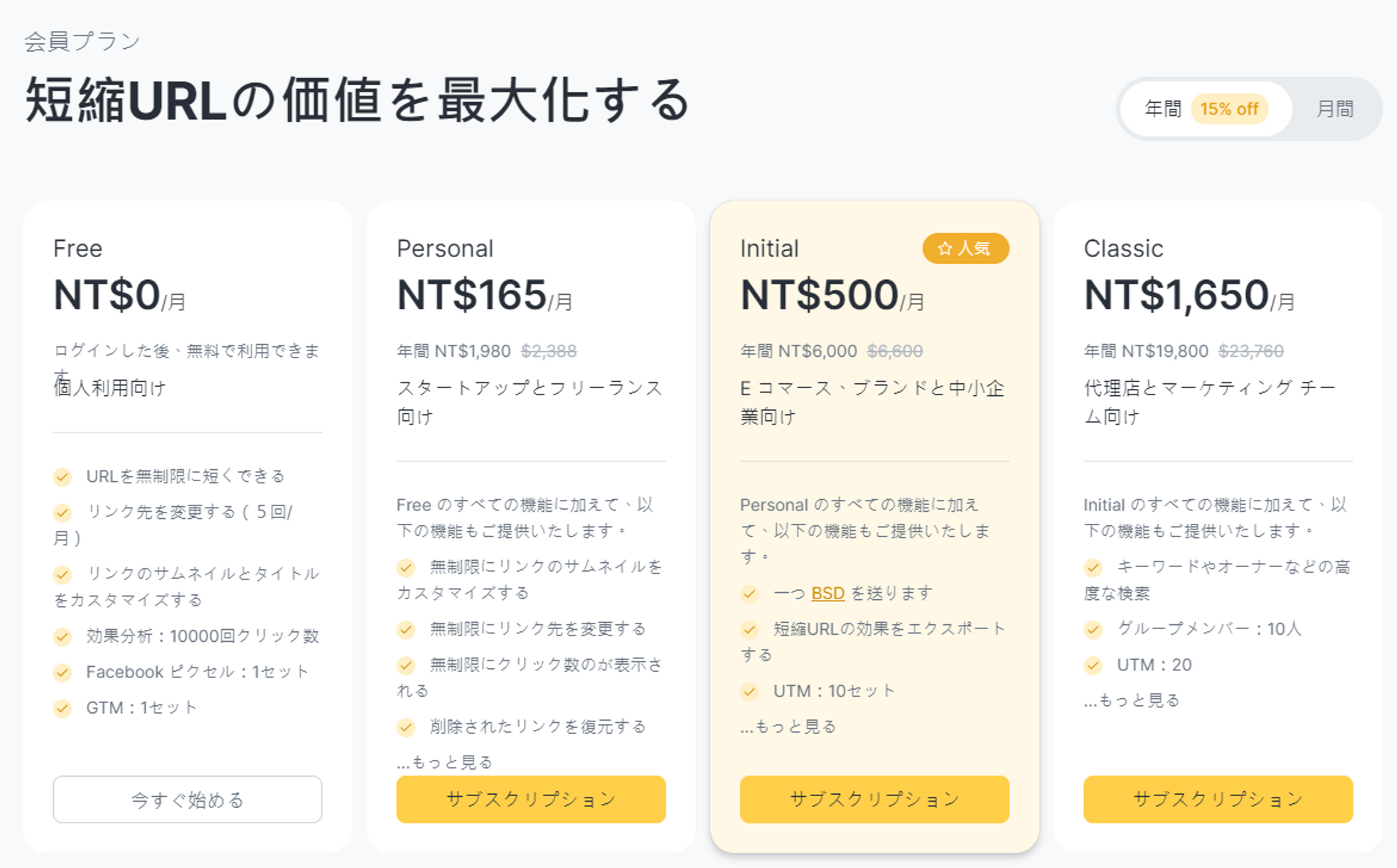Subscribe to the Classic plan
This screenshot has height=868, width=1397.
pos(1218,800)
